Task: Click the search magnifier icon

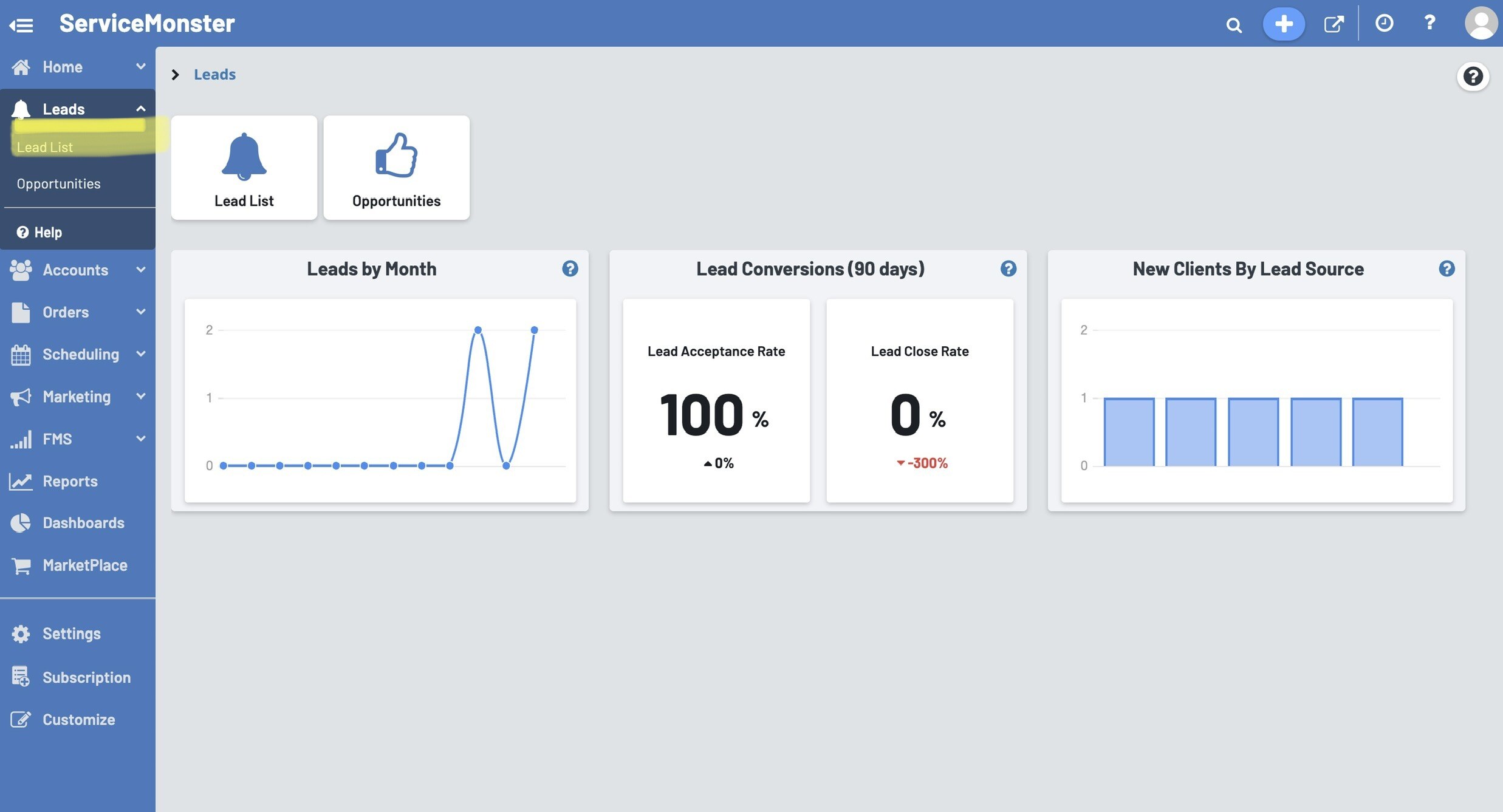Action: [1233, 25]
